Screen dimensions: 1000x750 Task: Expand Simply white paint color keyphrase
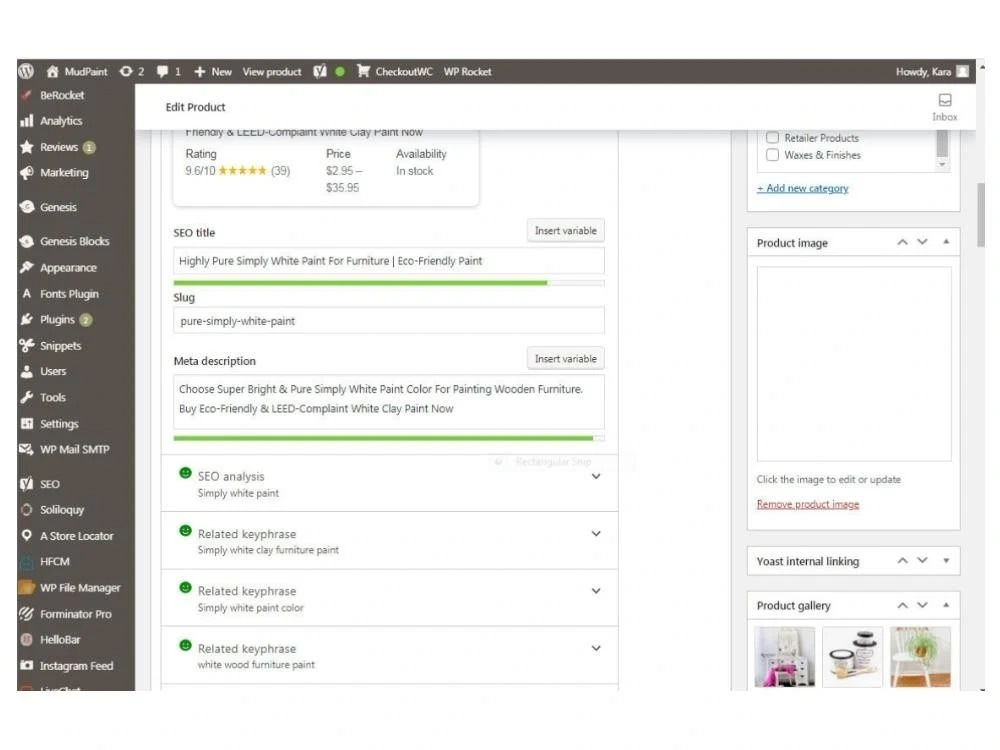(x=596, y=591)
